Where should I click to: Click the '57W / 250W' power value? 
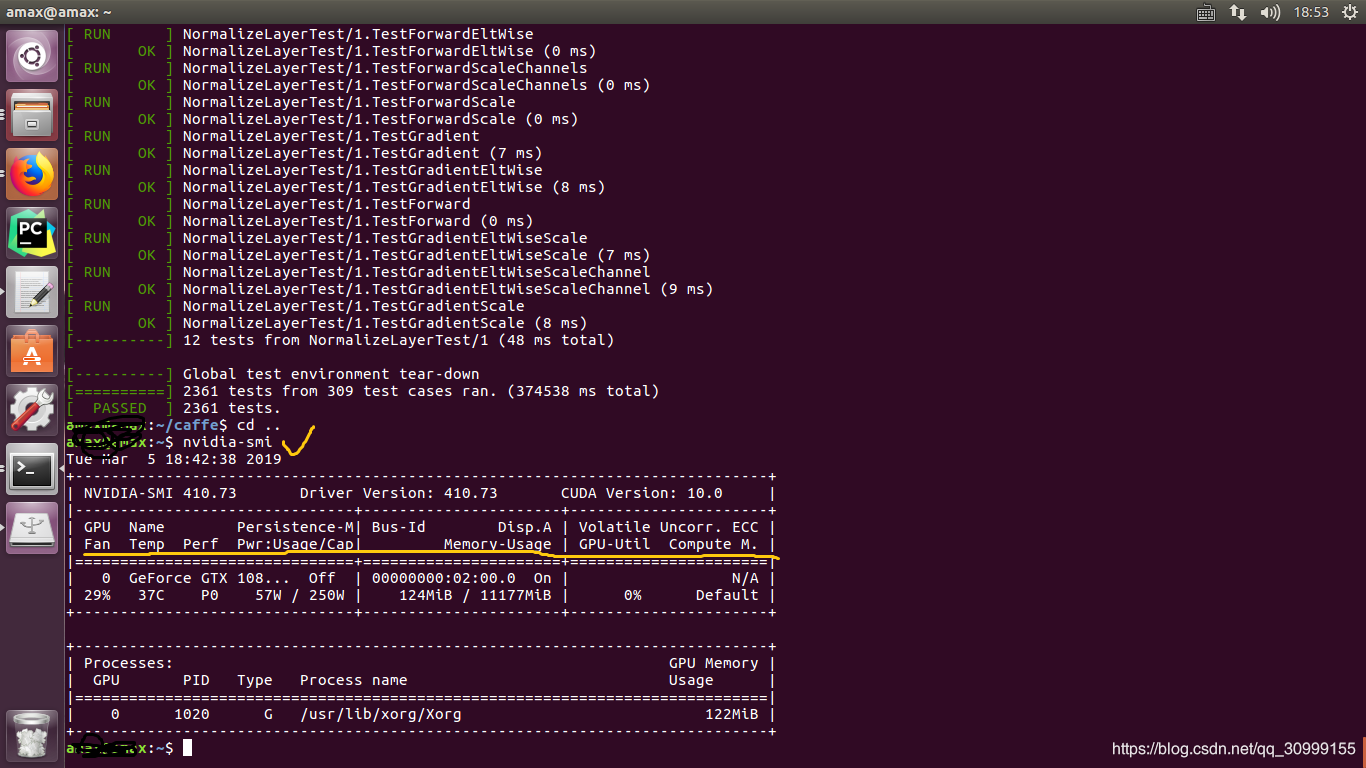300,595
